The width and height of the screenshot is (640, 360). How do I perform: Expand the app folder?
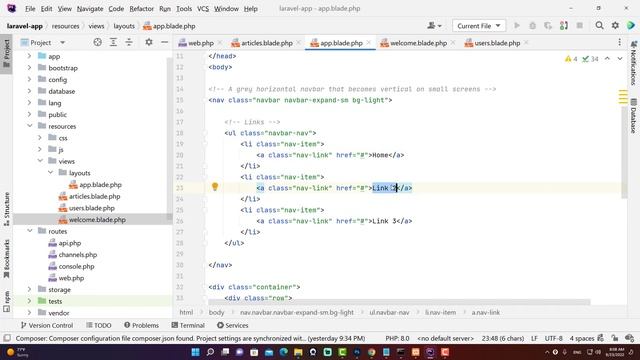pos(29,56)
